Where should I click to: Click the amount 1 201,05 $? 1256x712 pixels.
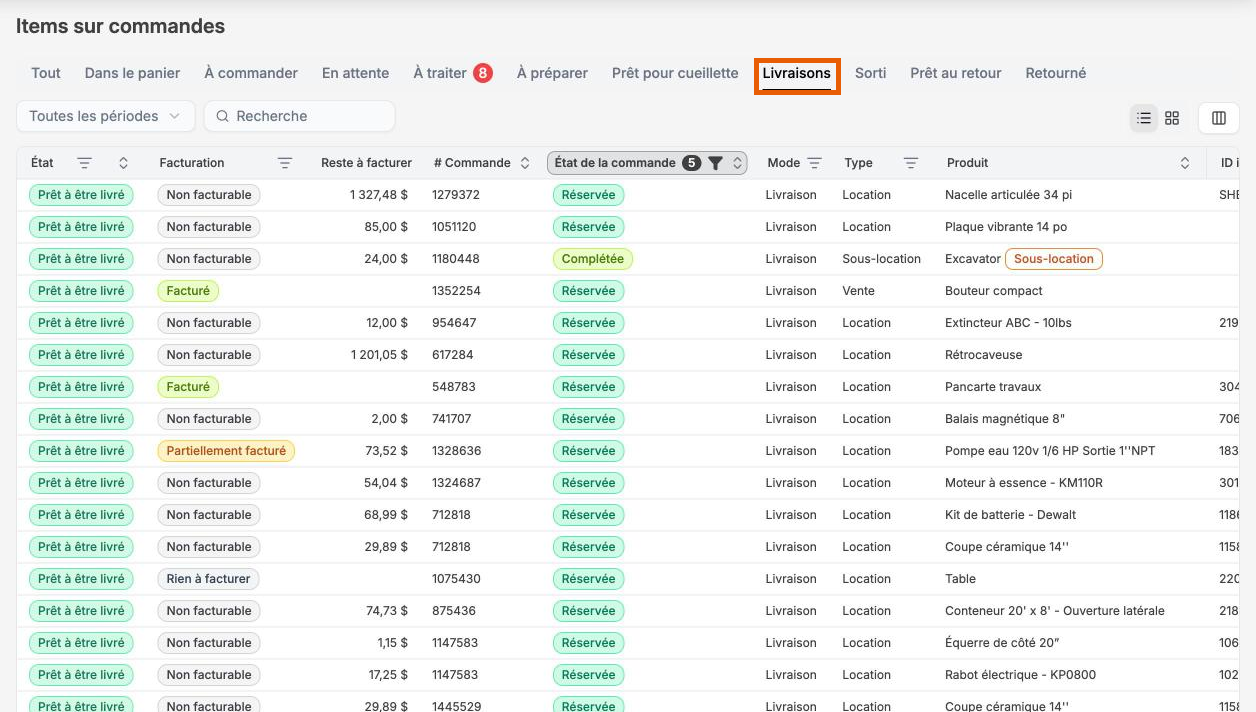379,355
